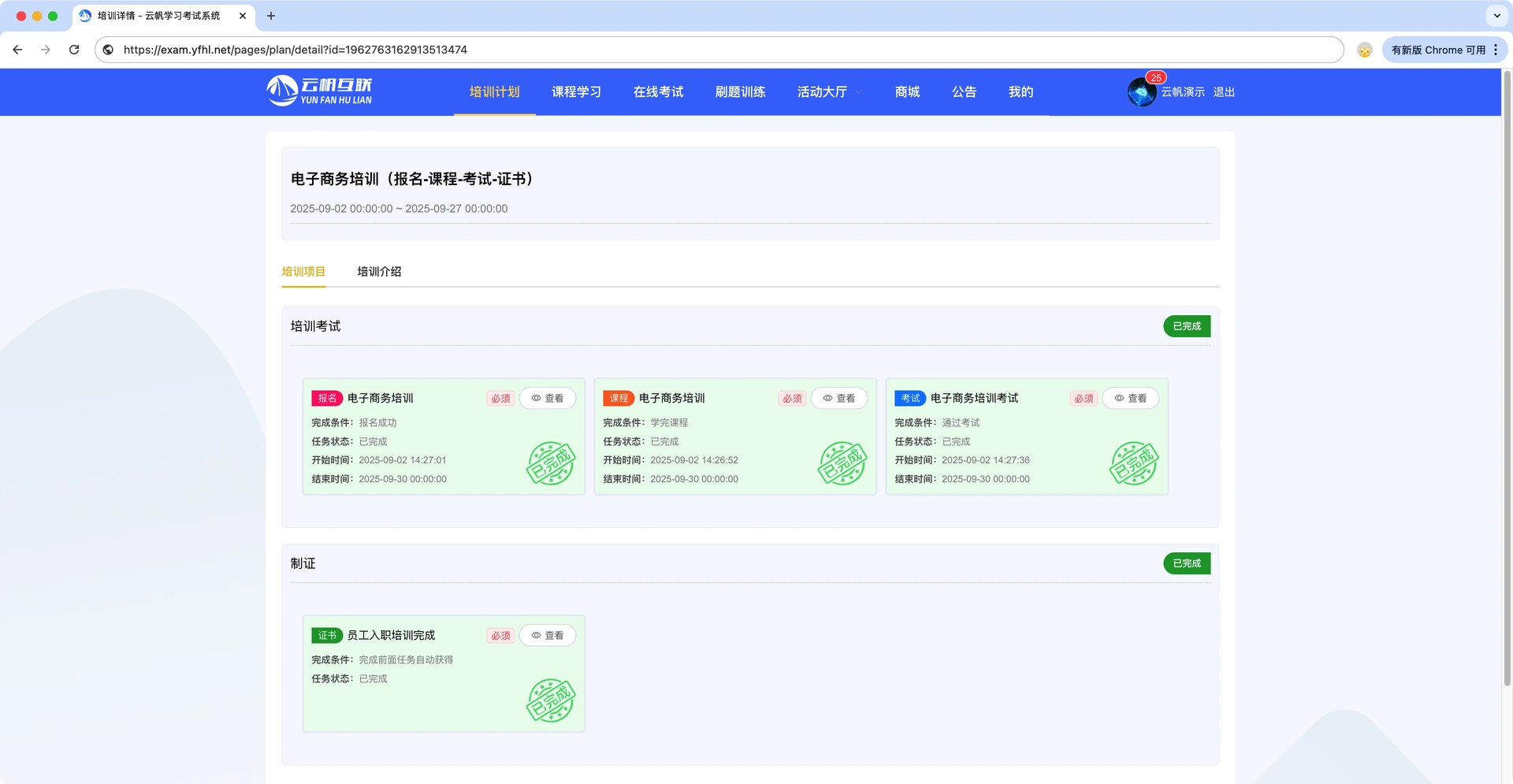Click 查看 on the 课程 电子商务培训 card
1513x784 pixels.
[839, 399]
